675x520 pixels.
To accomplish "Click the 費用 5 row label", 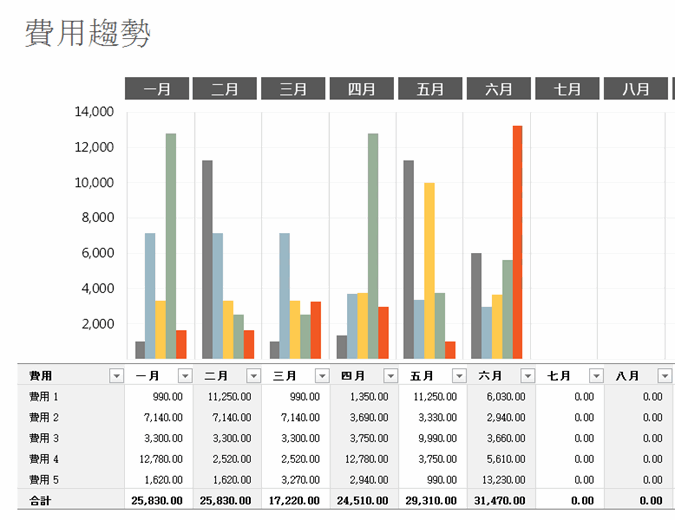I will coord(45,479).
